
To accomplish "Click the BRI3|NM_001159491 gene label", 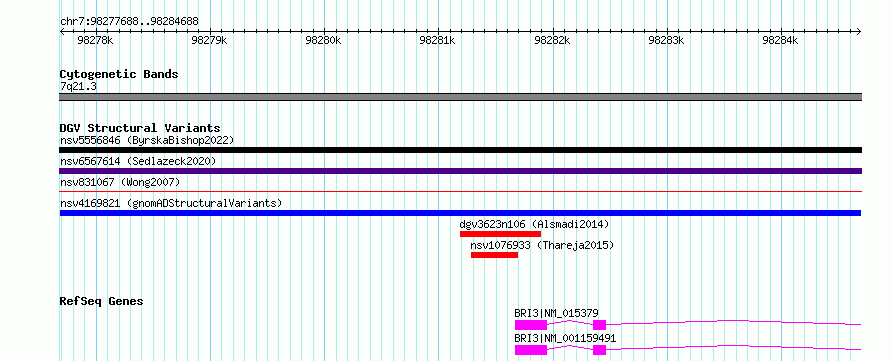I will pos(565,339).
